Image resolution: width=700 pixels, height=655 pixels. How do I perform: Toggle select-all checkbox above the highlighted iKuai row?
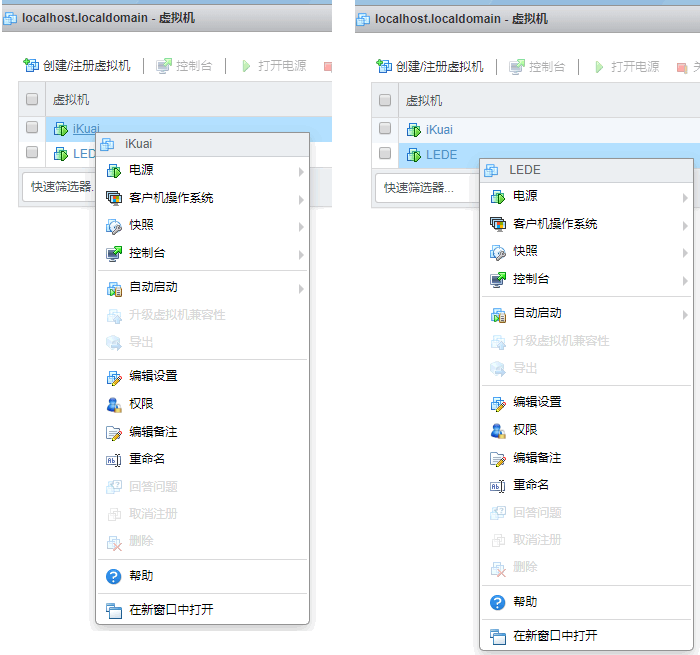pyautogui.click(x=32, y=99)
